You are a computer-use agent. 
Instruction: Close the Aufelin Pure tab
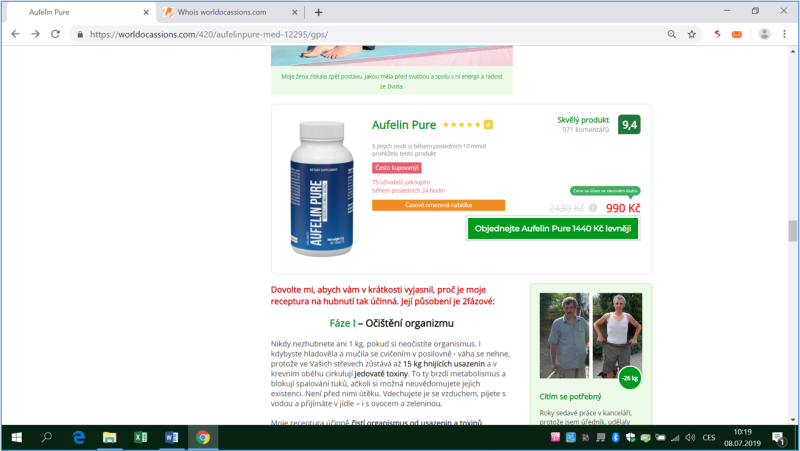pos(146,12)
